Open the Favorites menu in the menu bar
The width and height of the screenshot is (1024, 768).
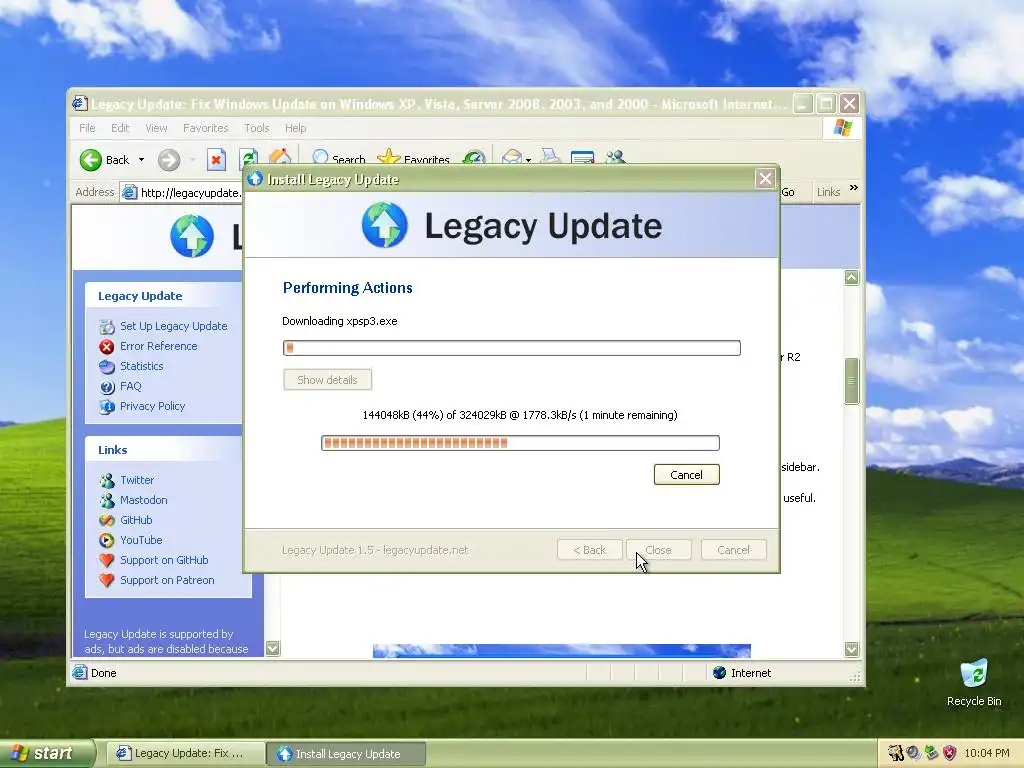[206, 128]
